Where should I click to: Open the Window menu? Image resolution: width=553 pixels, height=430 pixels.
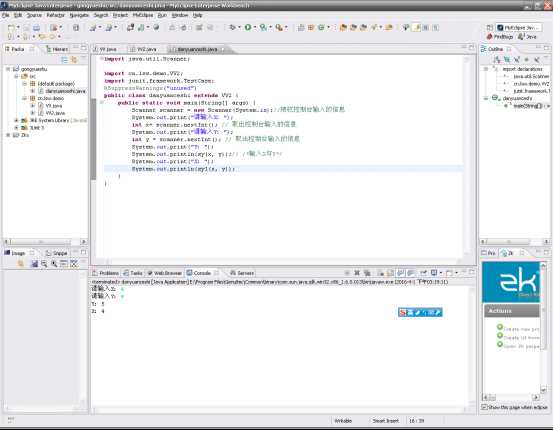tap(180, 15)
